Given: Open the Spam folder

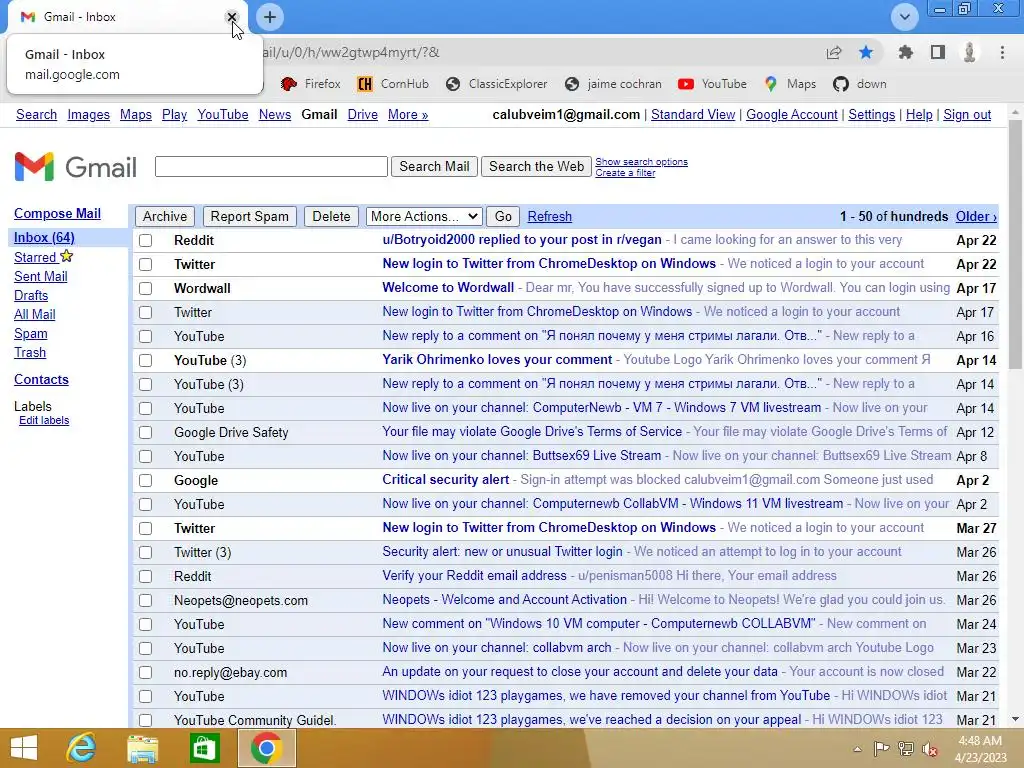Looking at the screenshot, I should (x=31, y=334).
